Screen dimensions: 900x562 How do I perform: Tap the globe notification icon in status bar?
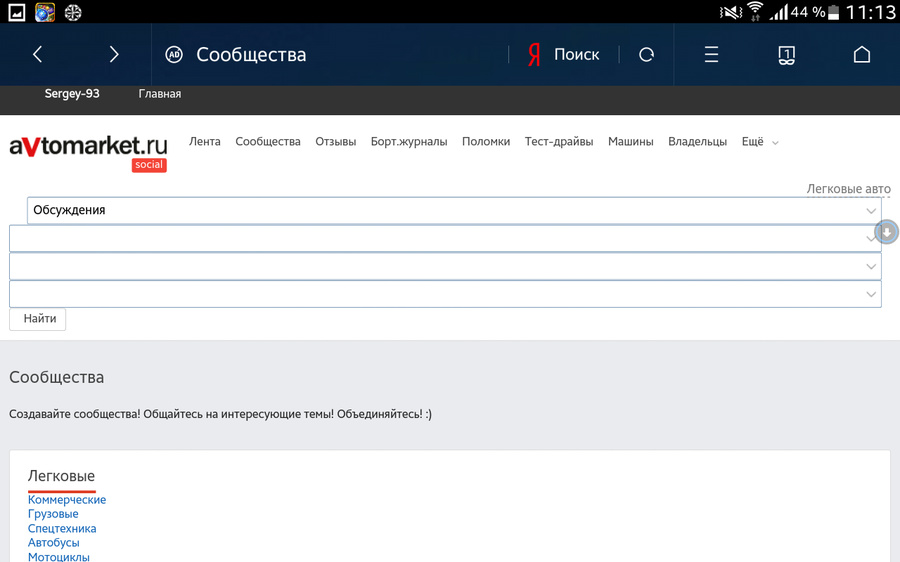[x=73, y=12]
